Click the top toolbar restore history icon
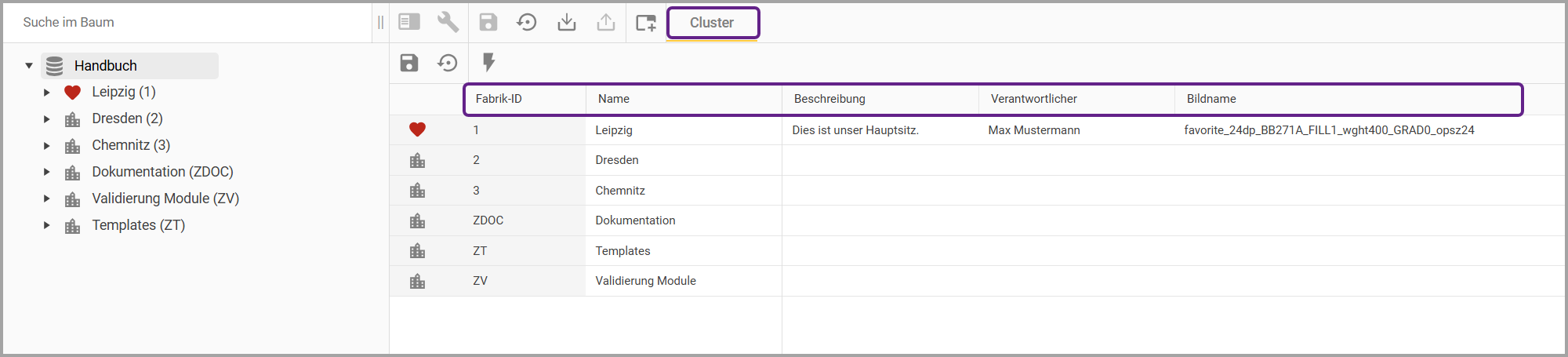Viewport: 1568px width, 357px height. coord(527,22)
